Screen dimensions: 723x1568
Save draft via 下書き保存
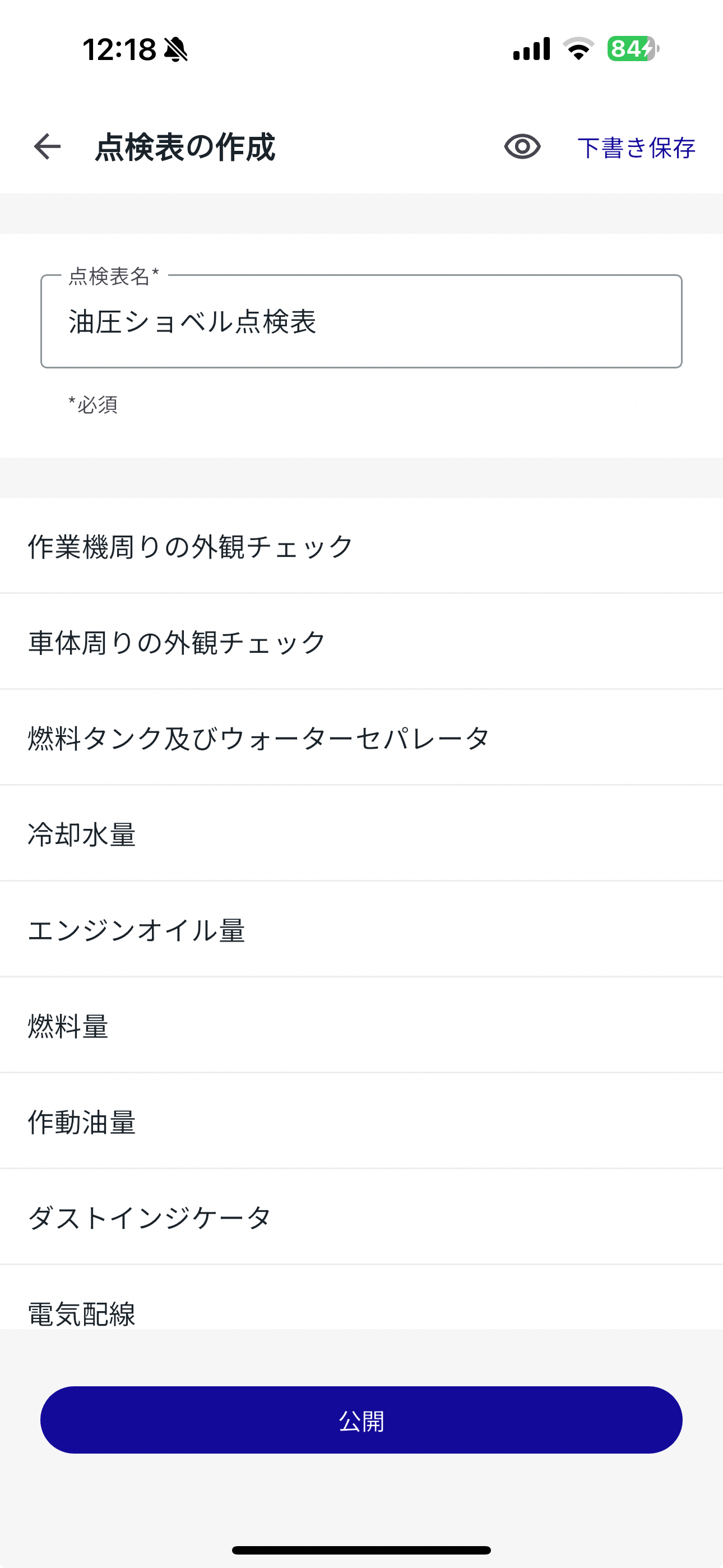click(x=636, y=147)
